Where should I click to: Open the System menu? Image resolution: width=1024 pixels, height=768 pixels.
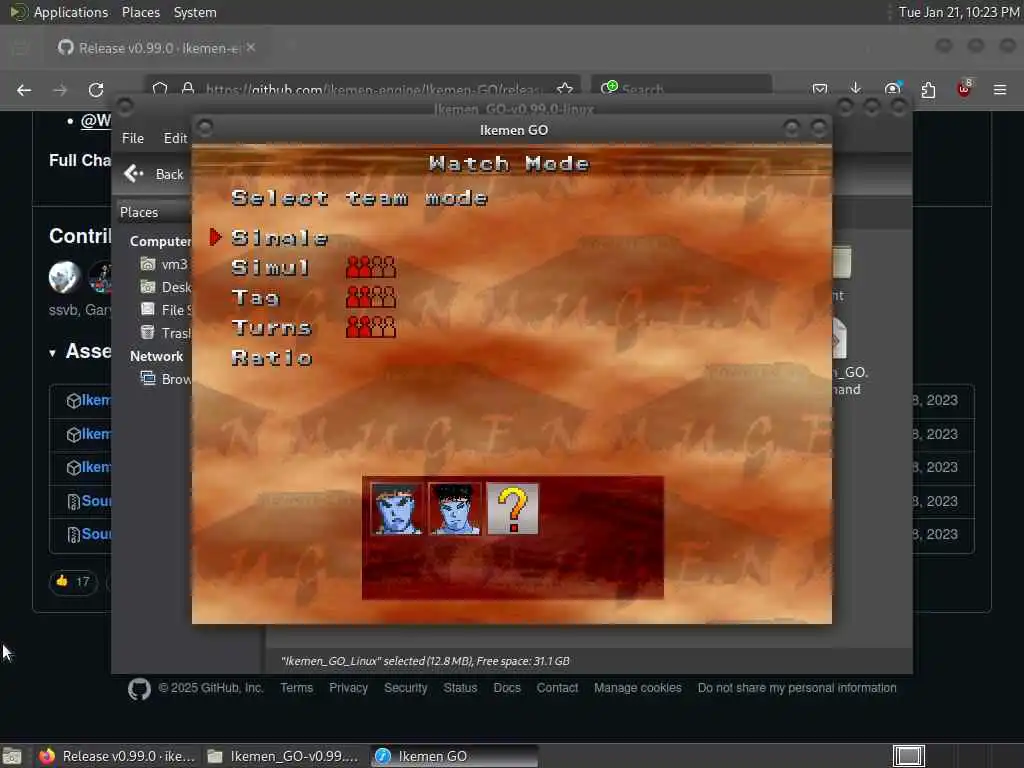tap(195, 12)
